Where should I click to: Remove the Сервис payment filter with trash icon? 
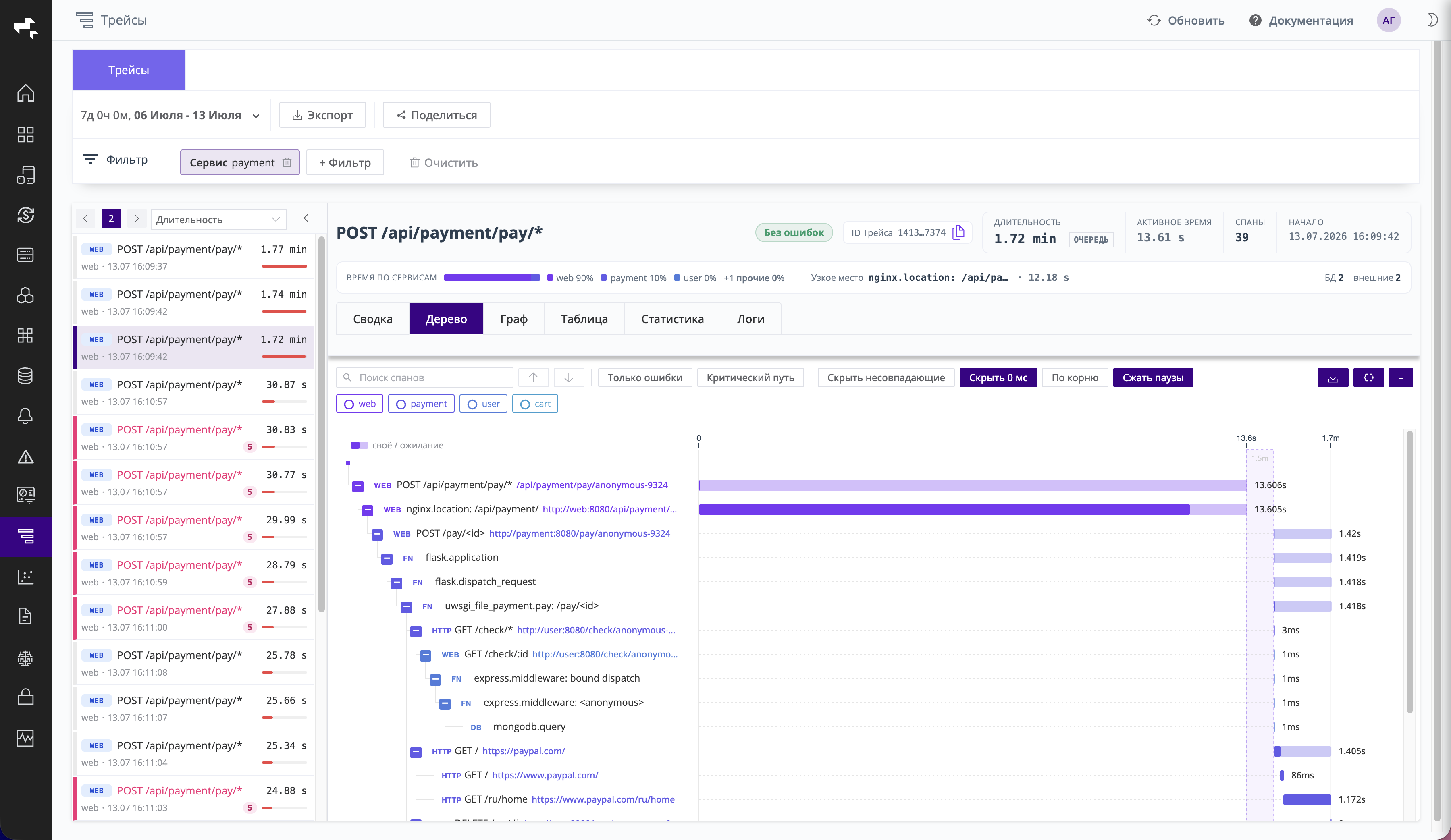tap(287, 163)
